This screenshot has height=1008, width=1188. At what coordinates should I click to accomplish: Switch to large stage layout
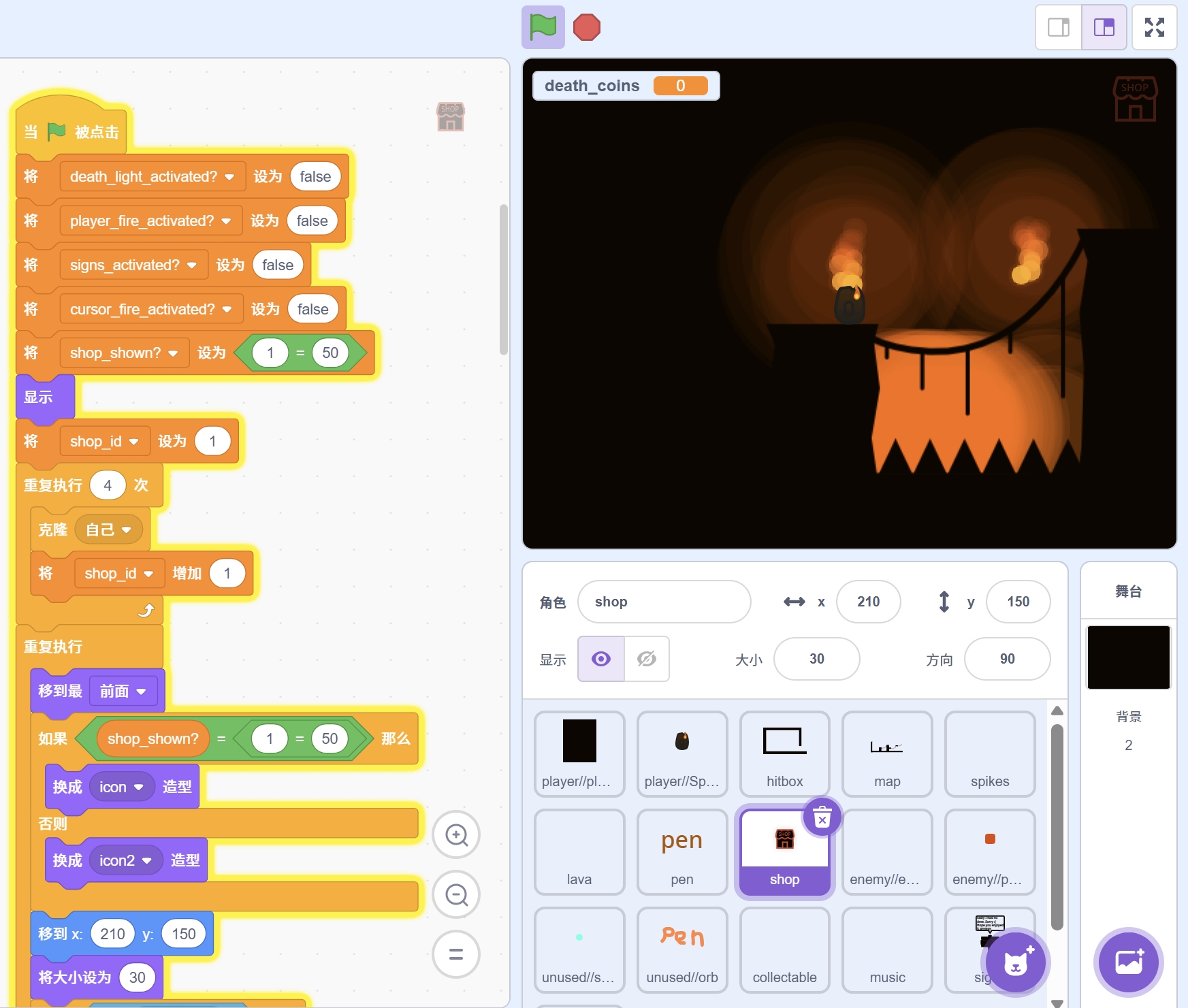point(1104,27)
